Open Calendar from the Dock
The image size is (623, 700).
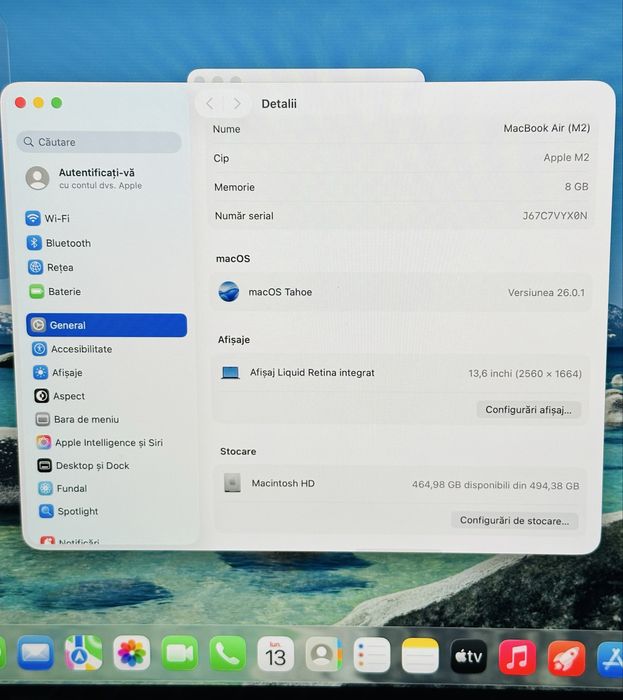tap(276, 655)
